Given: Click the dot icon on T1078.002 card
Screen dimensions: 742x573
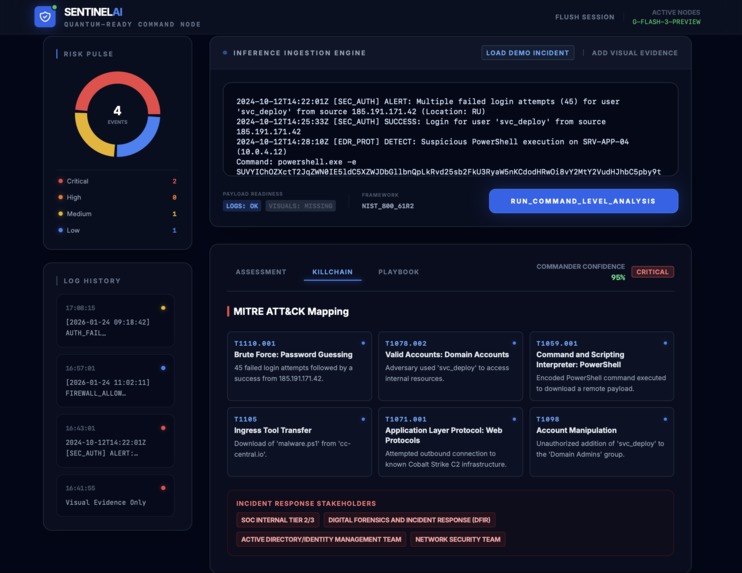Looking at the screenshot, I should (x=514, y=344).
